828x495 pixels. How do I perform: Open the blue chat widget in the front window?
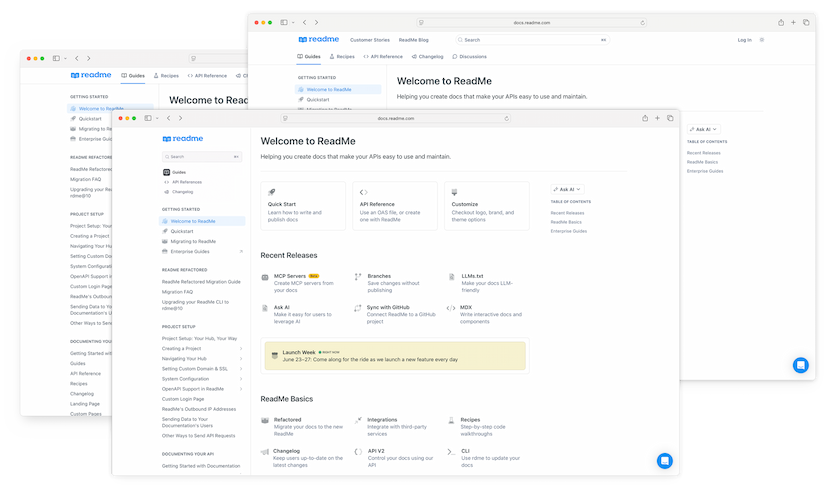coord(665,460)
